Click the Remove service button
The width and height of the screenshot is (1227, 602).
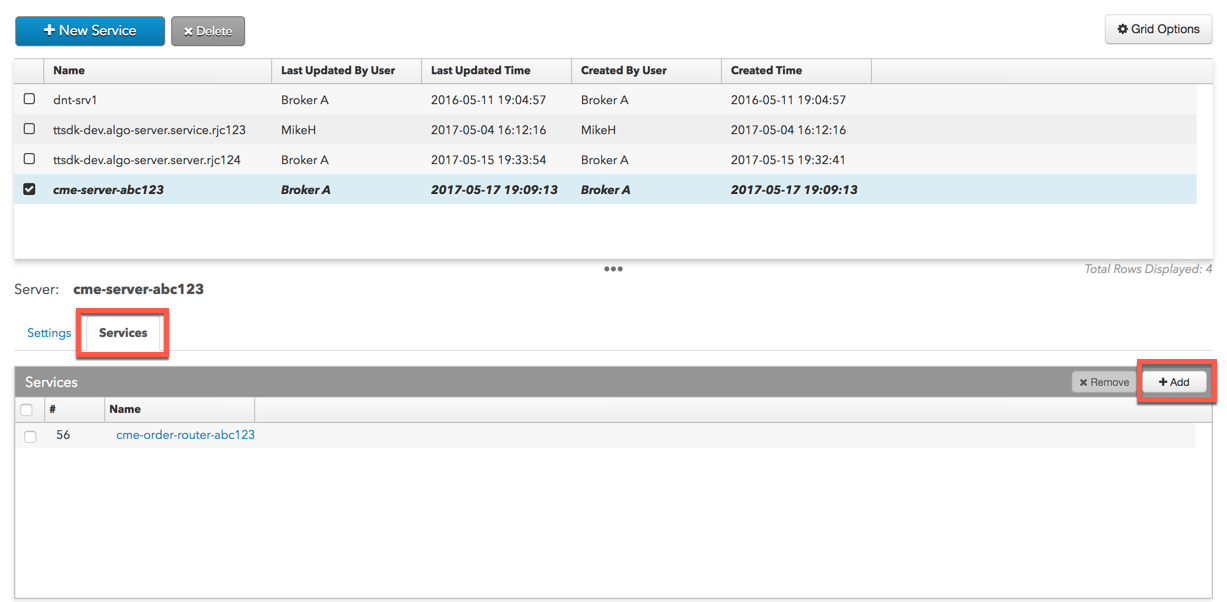[1104, 382]
